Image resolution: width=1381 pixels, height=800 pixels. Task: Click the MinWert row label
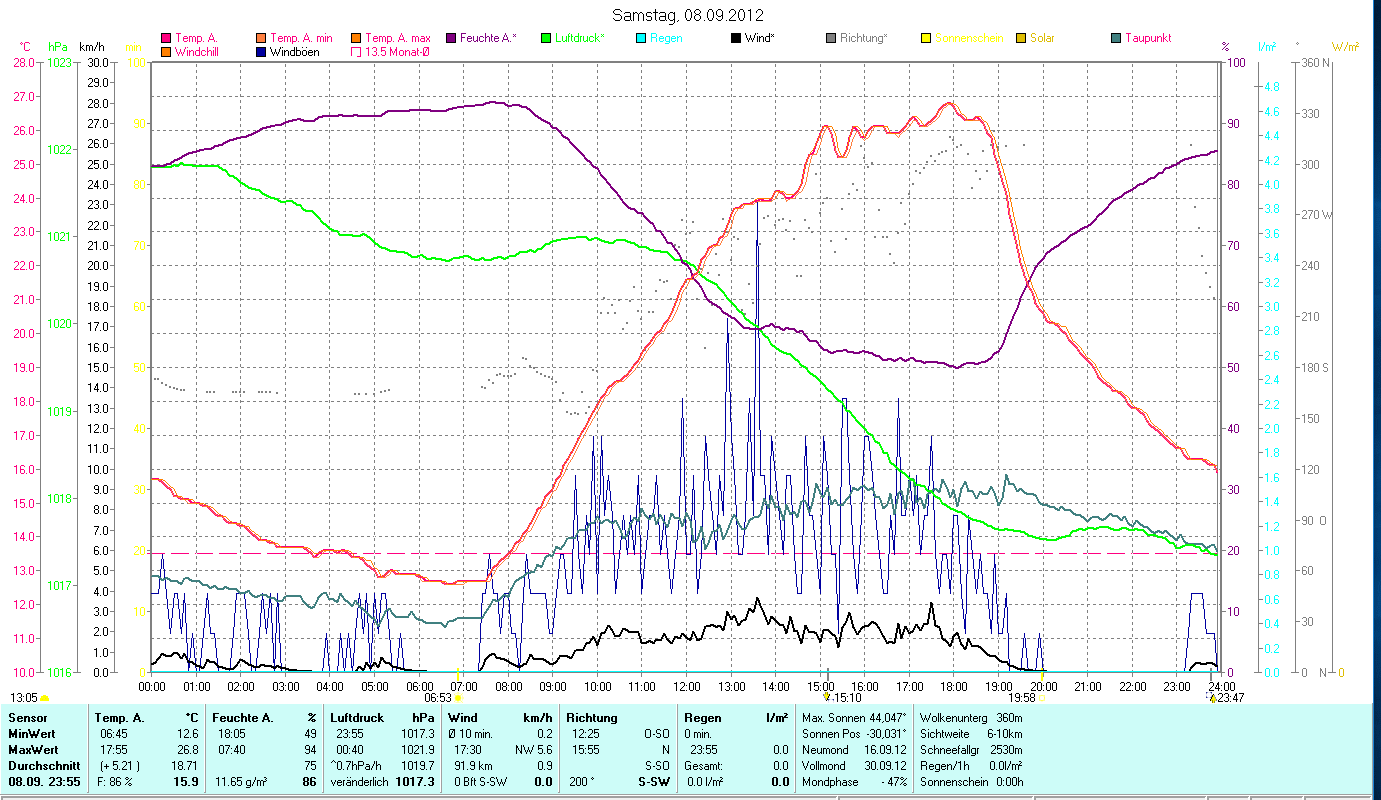point(33,733)
